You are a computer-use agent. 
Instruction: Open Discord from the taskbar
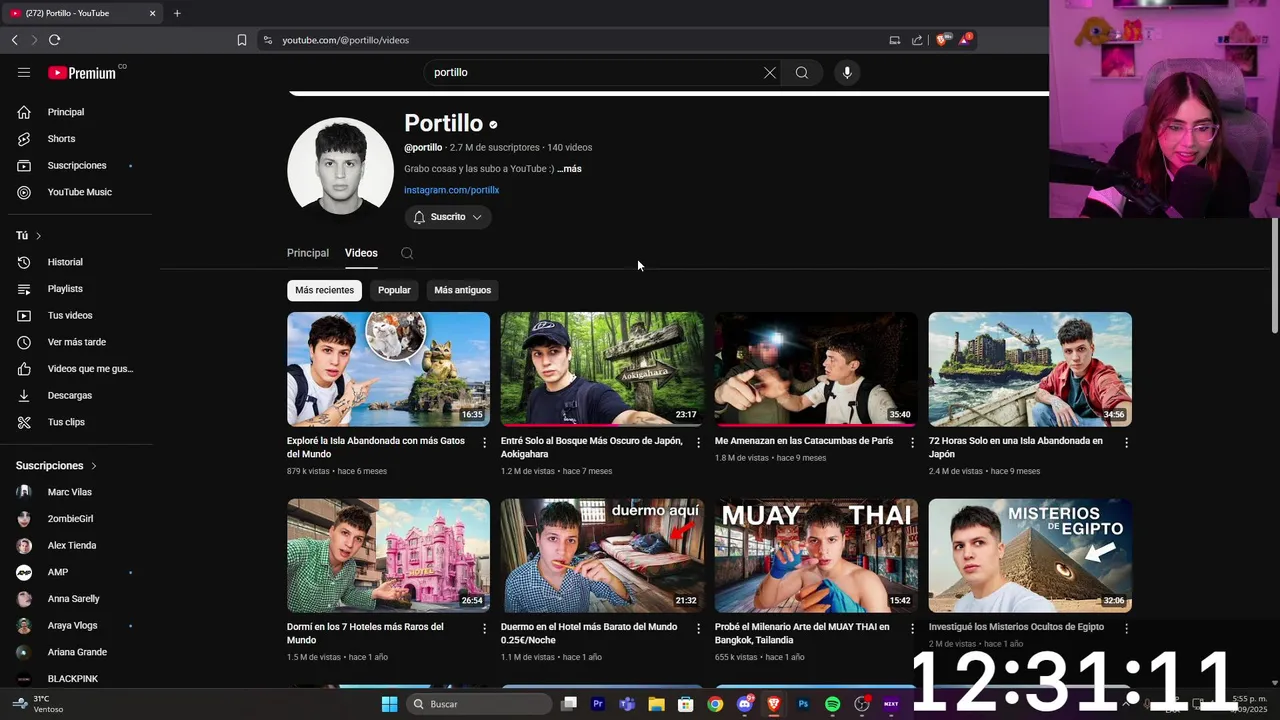pyautogui.click(x=744, y=704)
